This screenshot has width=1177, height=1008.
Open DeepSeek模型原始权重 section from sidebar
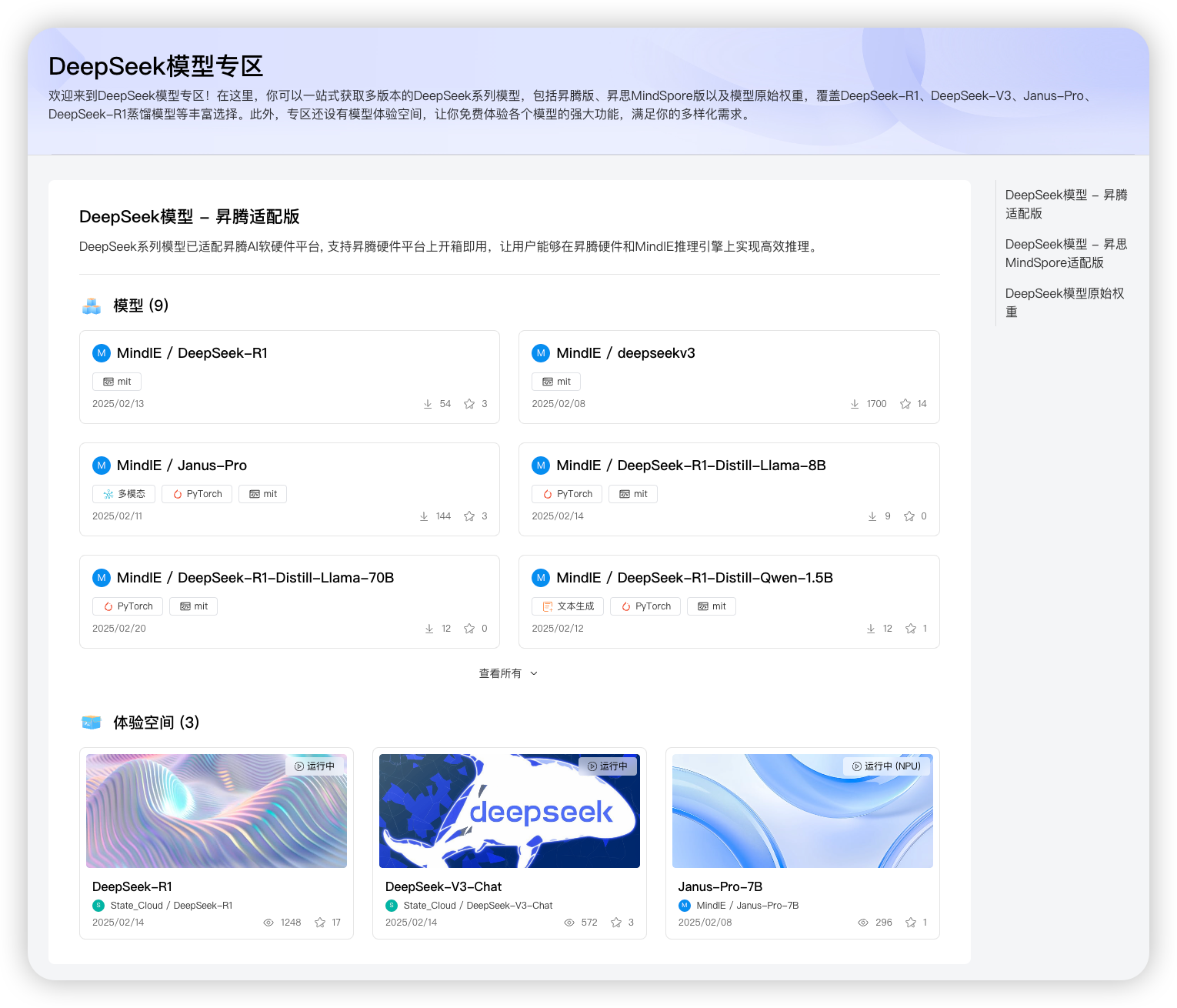(x=1064, y=302)
